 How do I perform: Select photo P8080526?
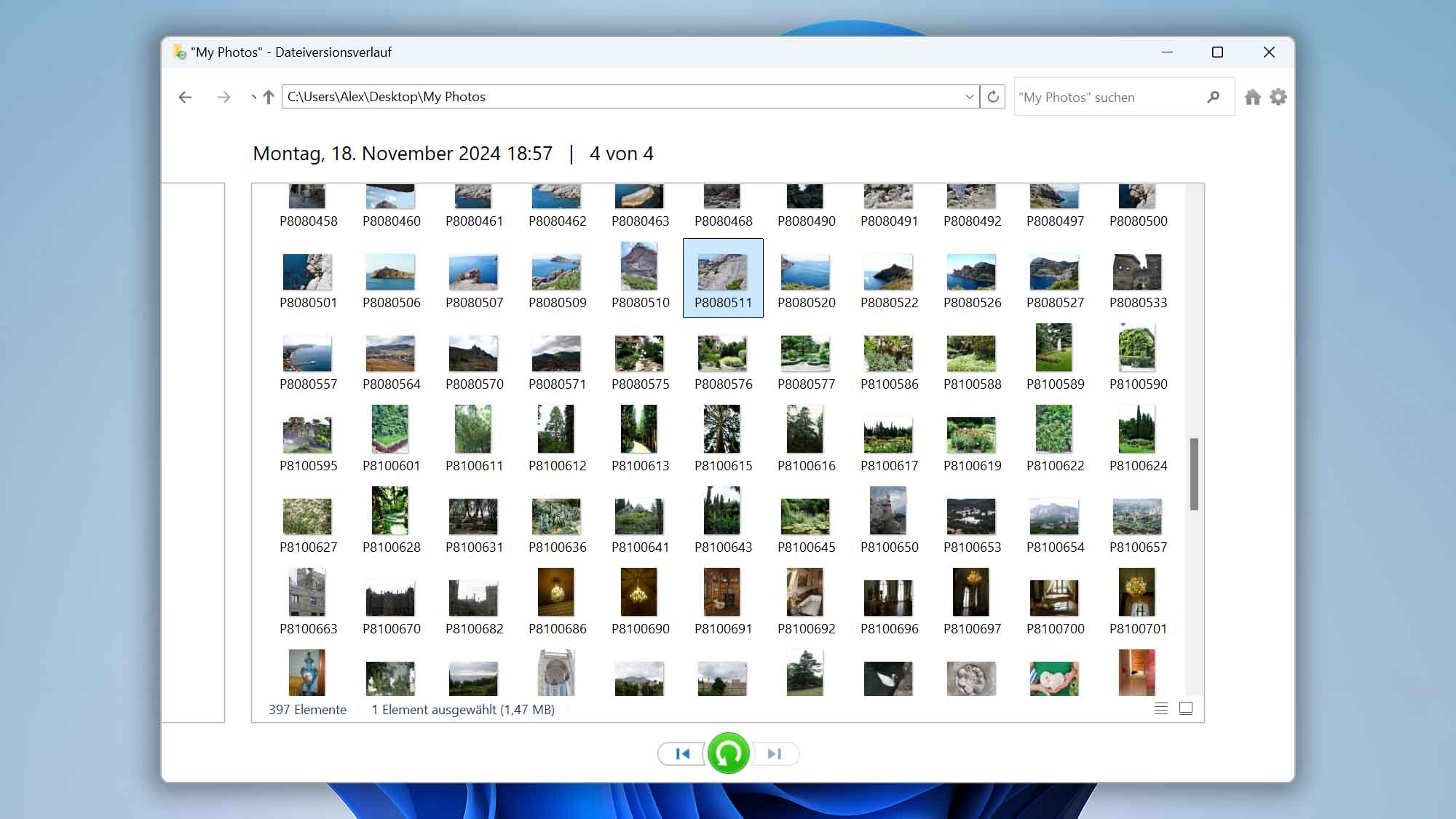coord(973,278)
